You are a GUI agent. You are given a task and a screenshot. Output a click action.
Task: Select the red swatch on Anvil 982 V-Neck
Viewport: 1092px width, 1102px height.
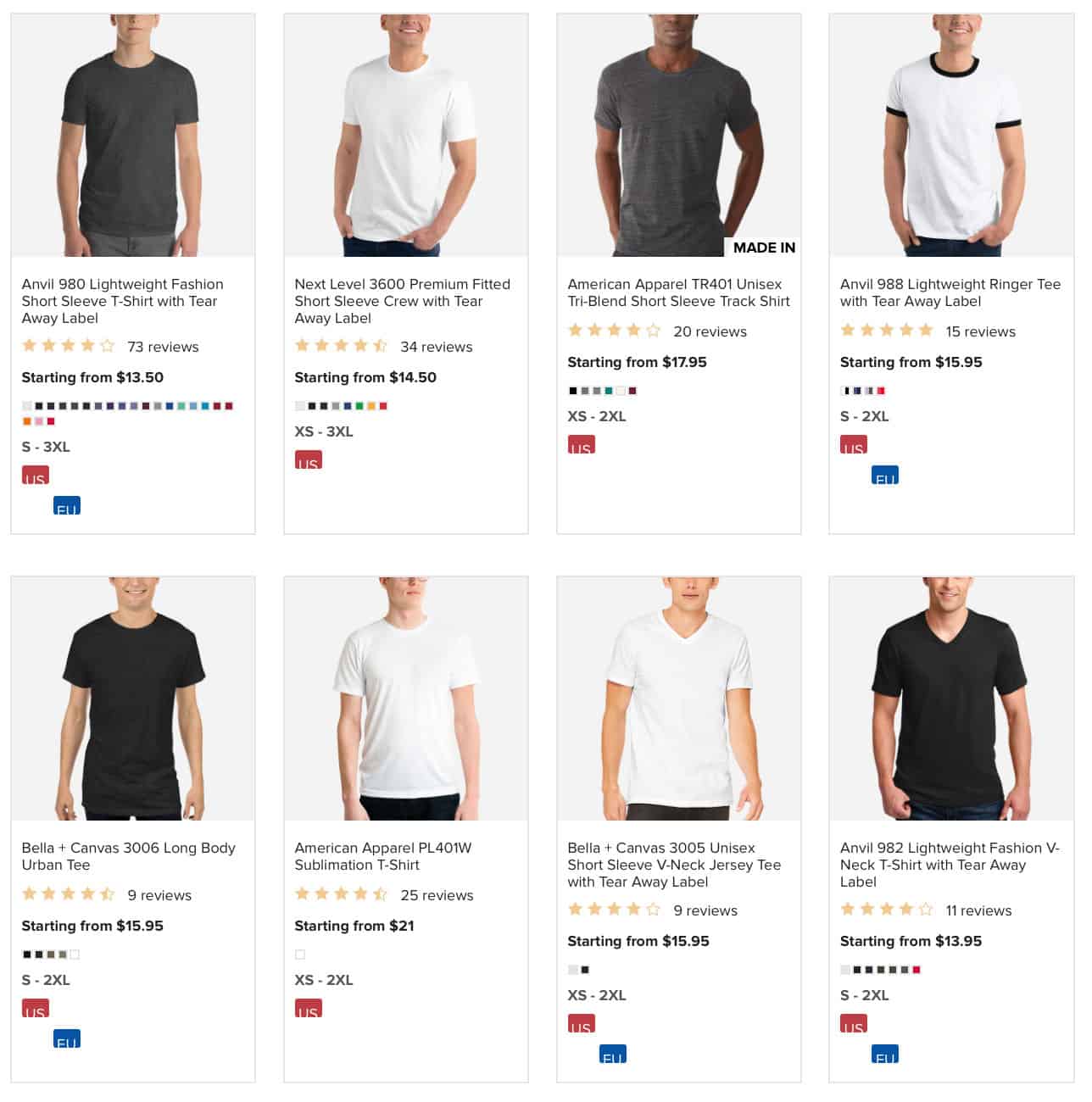click(x=916, y=970)
